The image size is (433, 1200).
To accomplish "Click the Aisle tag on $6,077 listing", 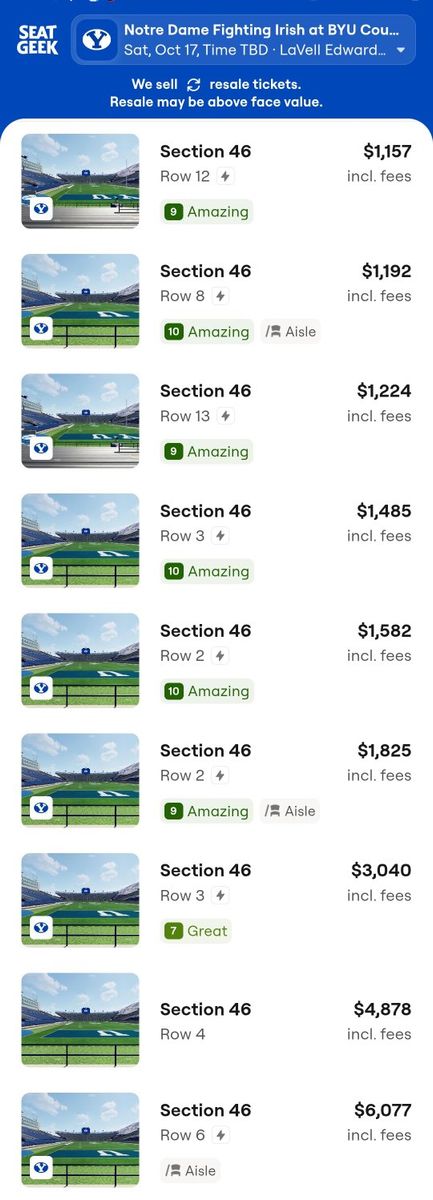I will coord(190,1170).
